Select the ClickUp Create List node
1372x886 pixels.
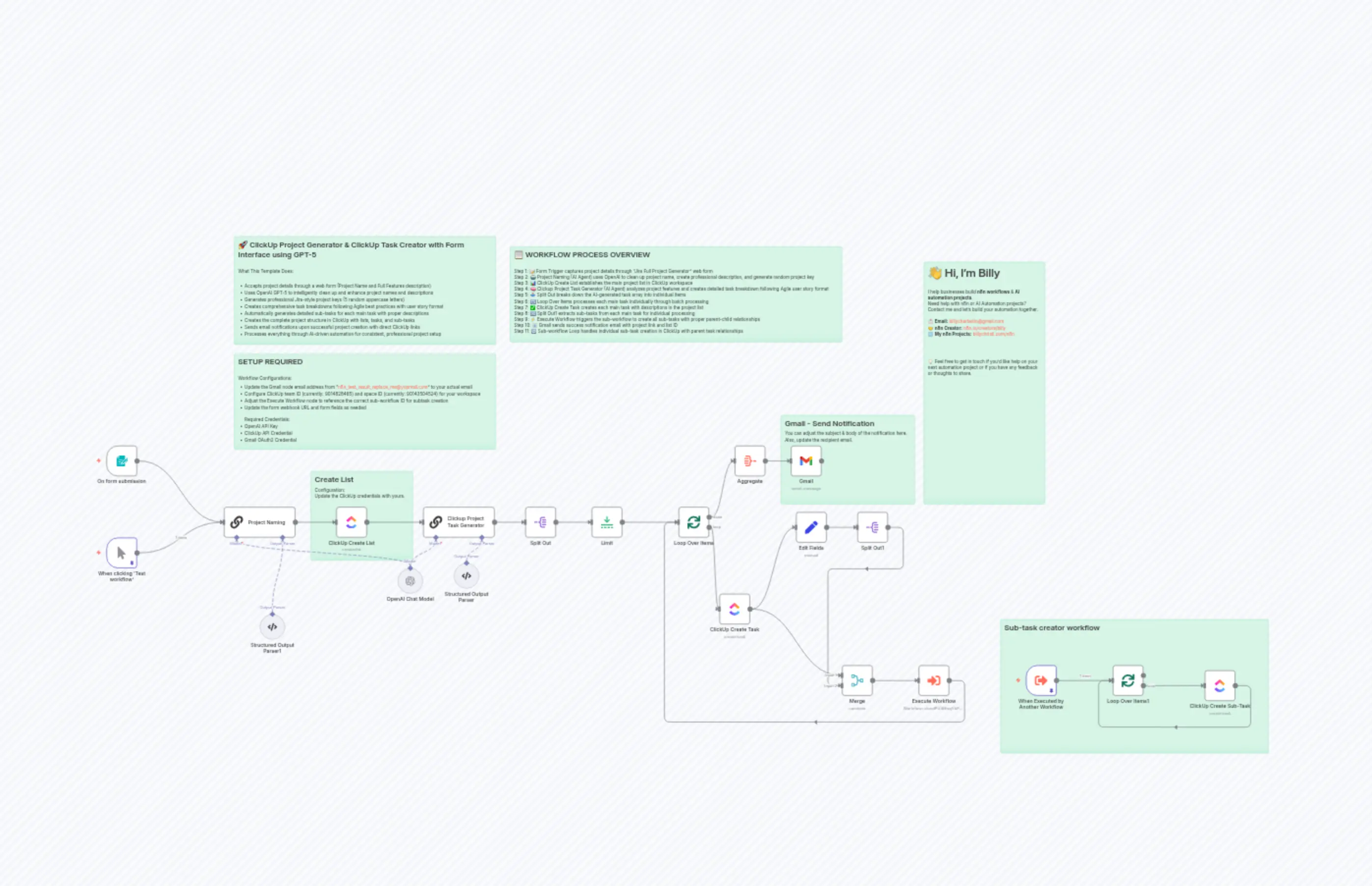pos(351,522)
